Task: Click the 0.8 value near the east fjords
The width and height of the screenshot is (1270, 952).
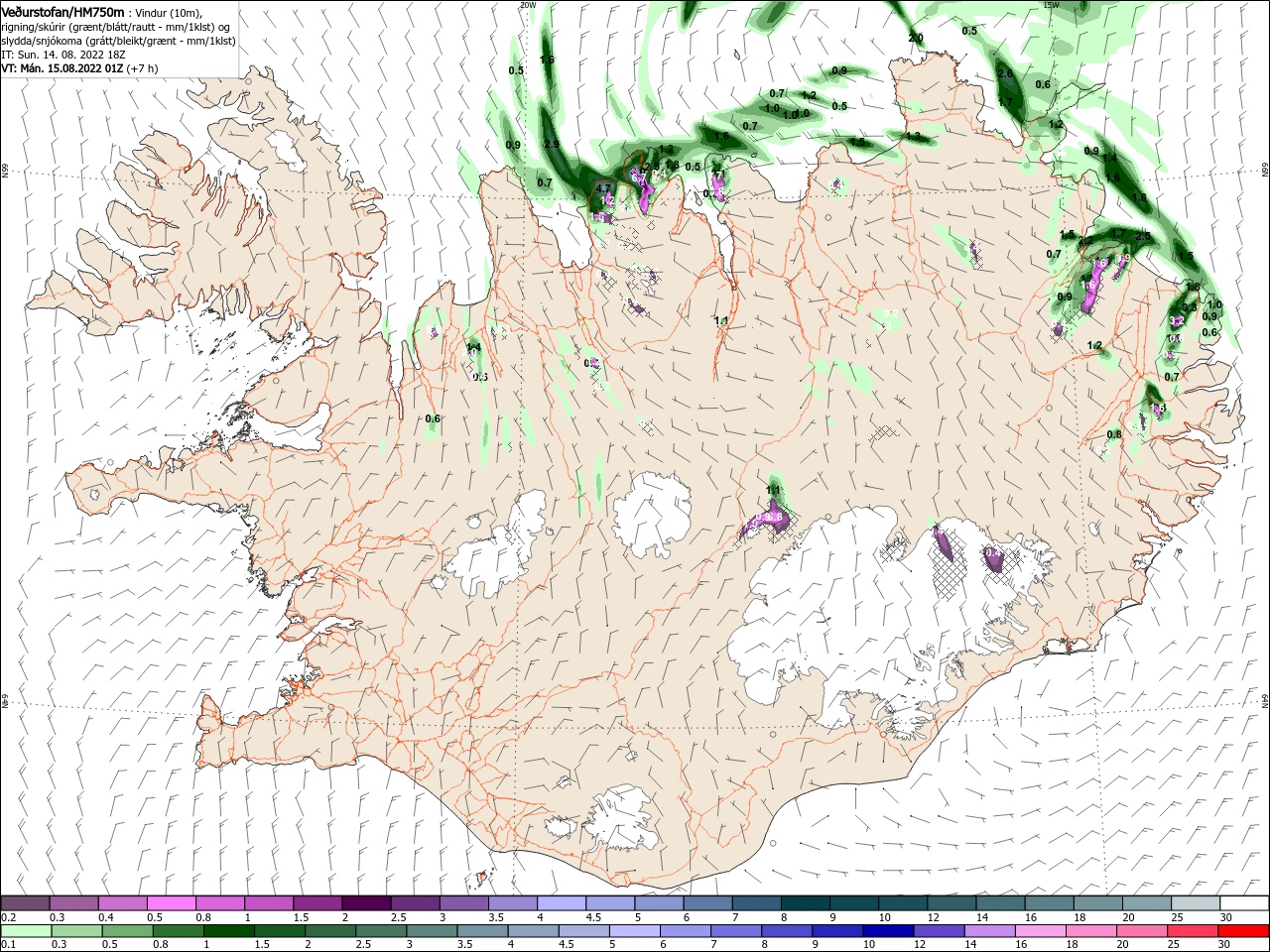Action: coord(1114,434)
